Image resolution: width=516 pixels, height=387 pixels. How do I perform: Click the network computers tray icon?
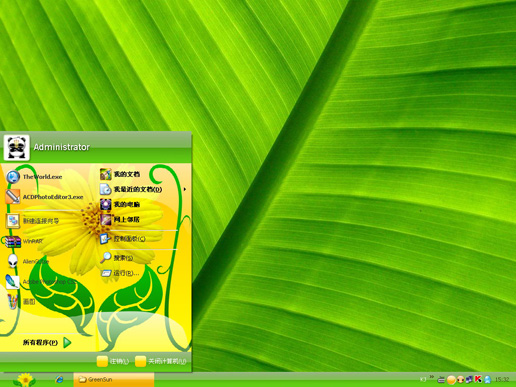click(x=469, y=379)
